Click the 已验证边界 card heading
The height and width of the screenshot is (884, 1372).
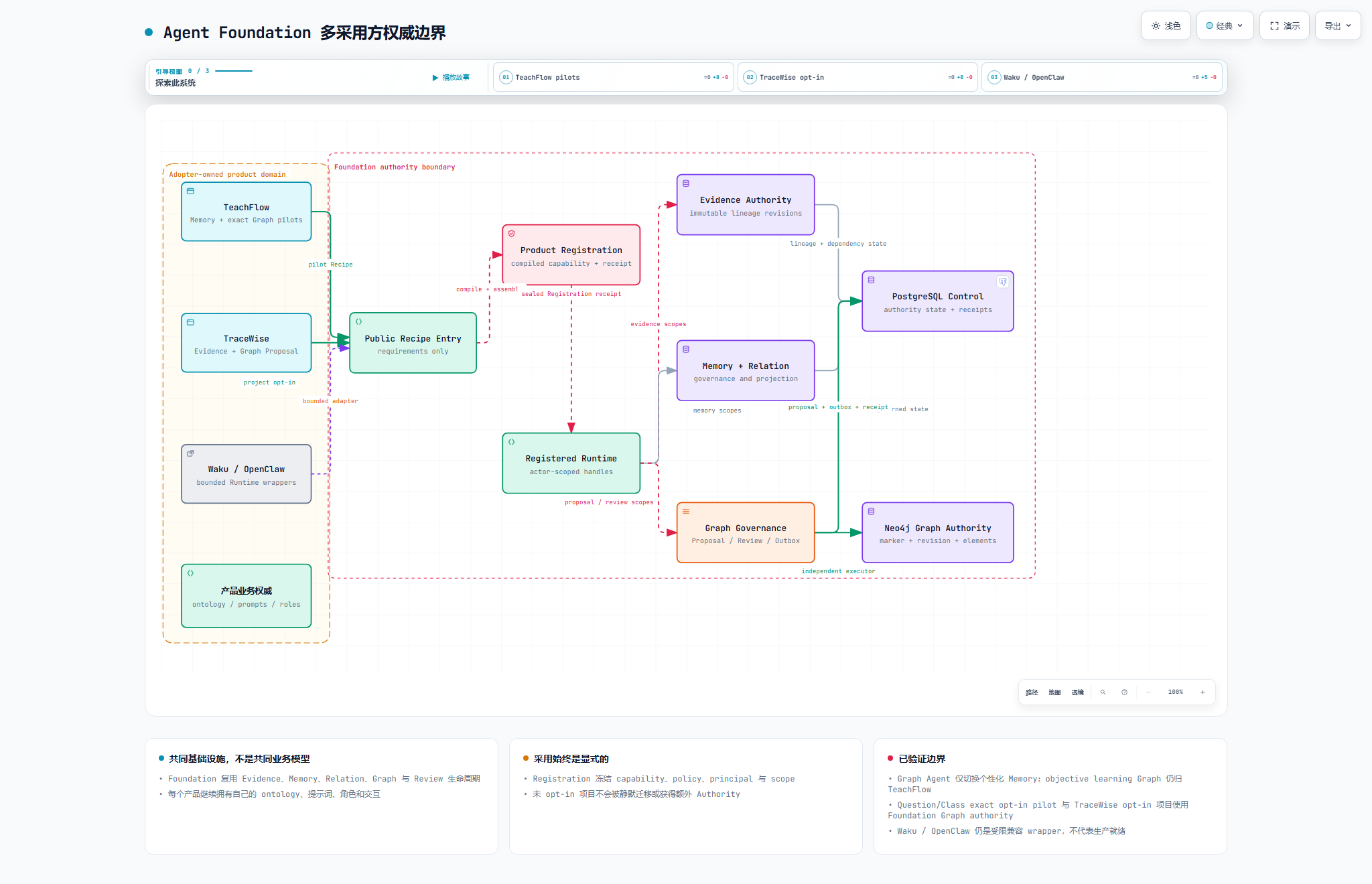click(922, 759)
